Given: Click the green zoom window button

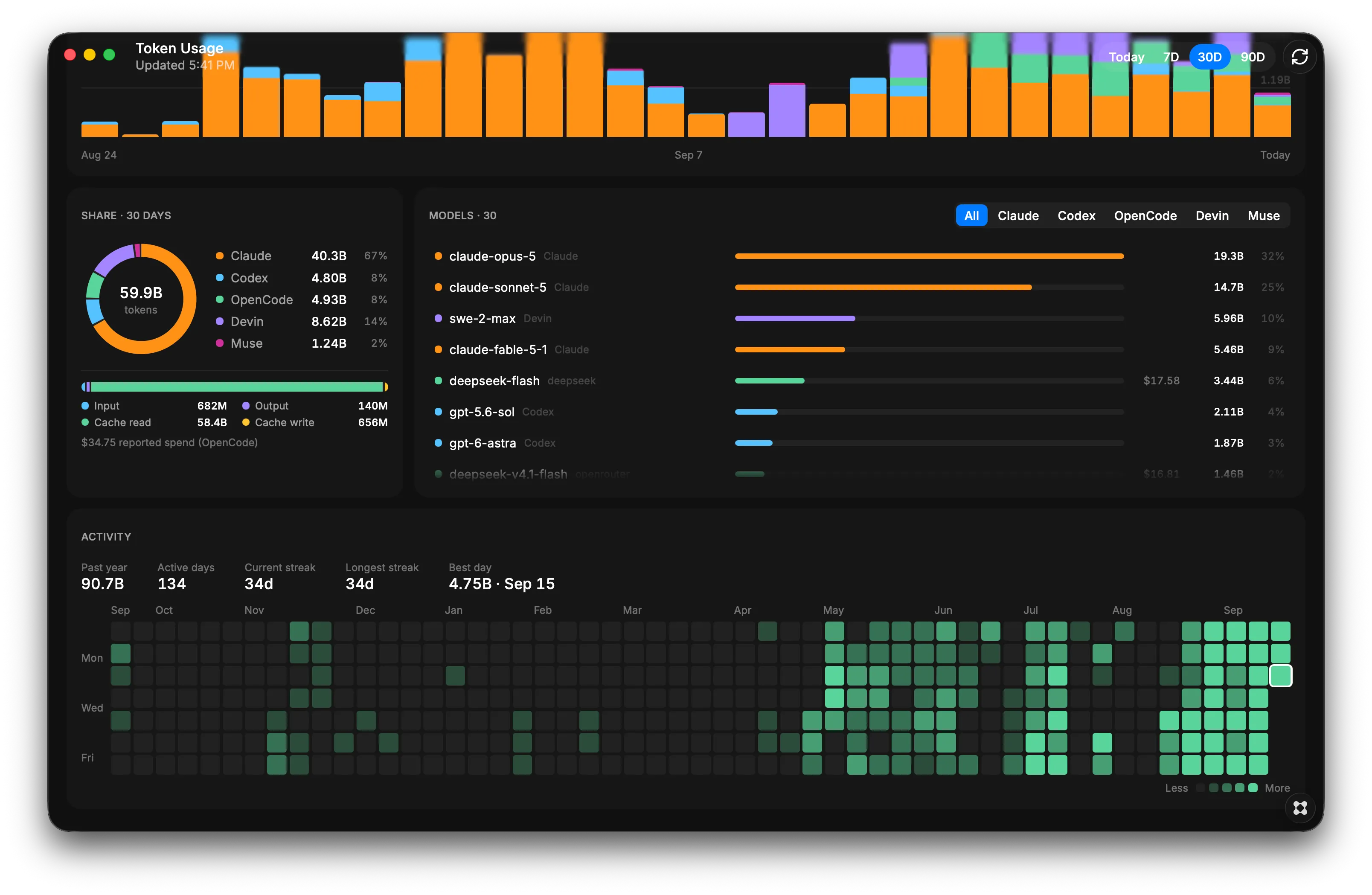Looking at the screenshot, I should 109,55.
